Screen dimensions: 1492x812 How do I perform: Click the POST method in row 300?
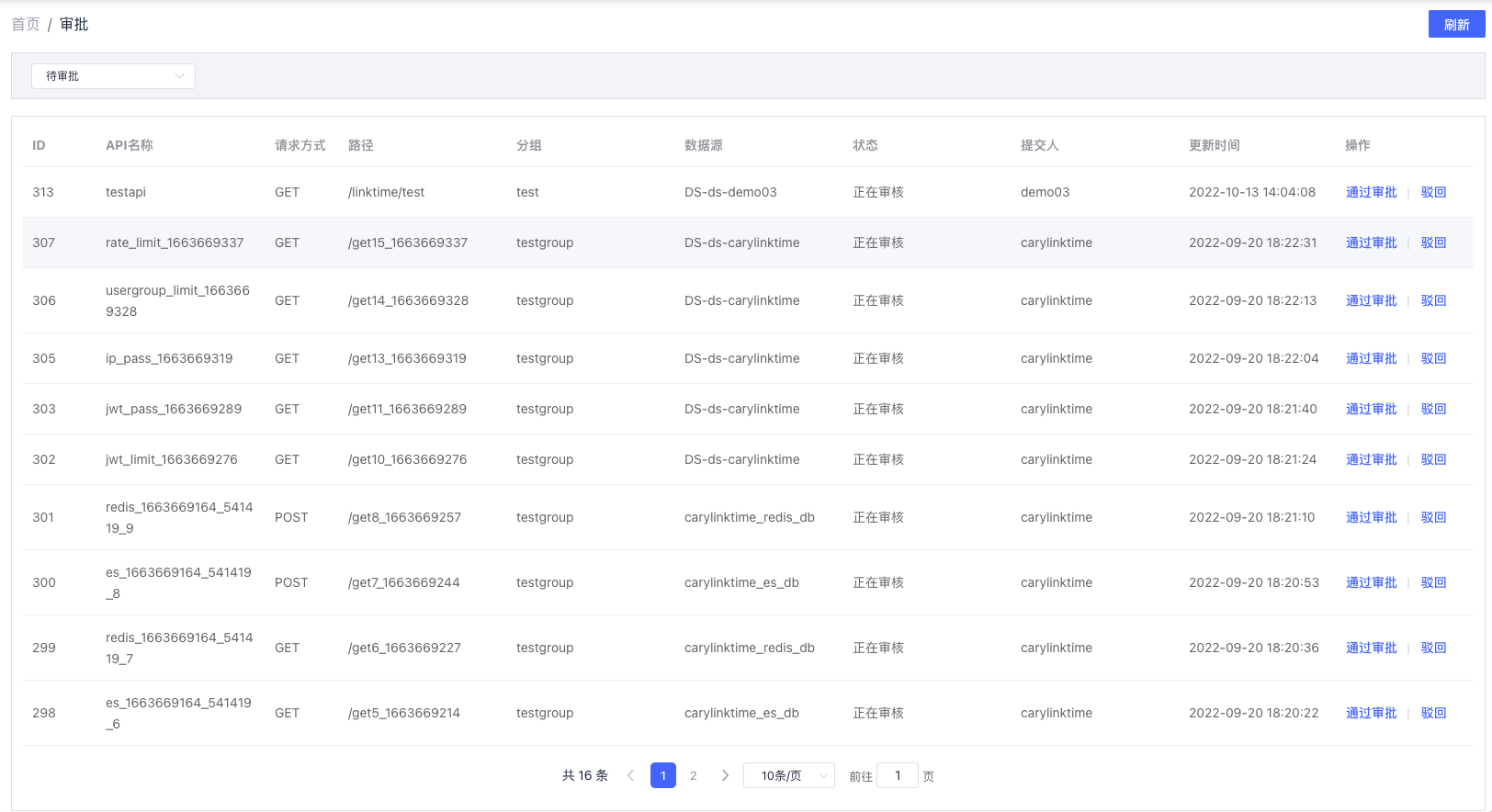click(291, 582)
